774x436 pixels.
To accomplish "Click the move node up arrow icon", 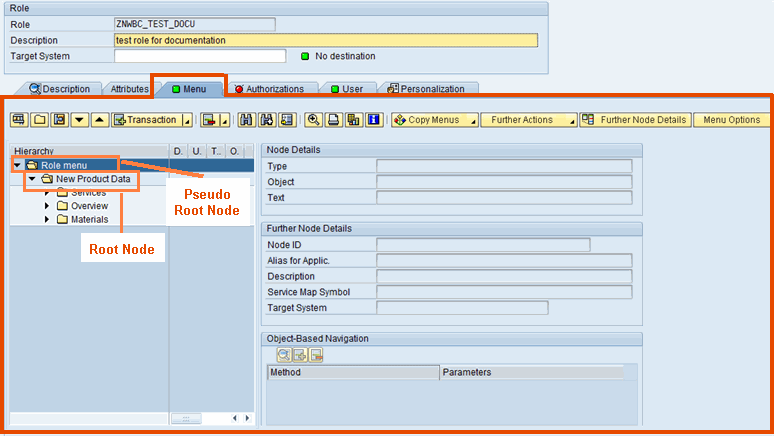I will tap(99, 120).
